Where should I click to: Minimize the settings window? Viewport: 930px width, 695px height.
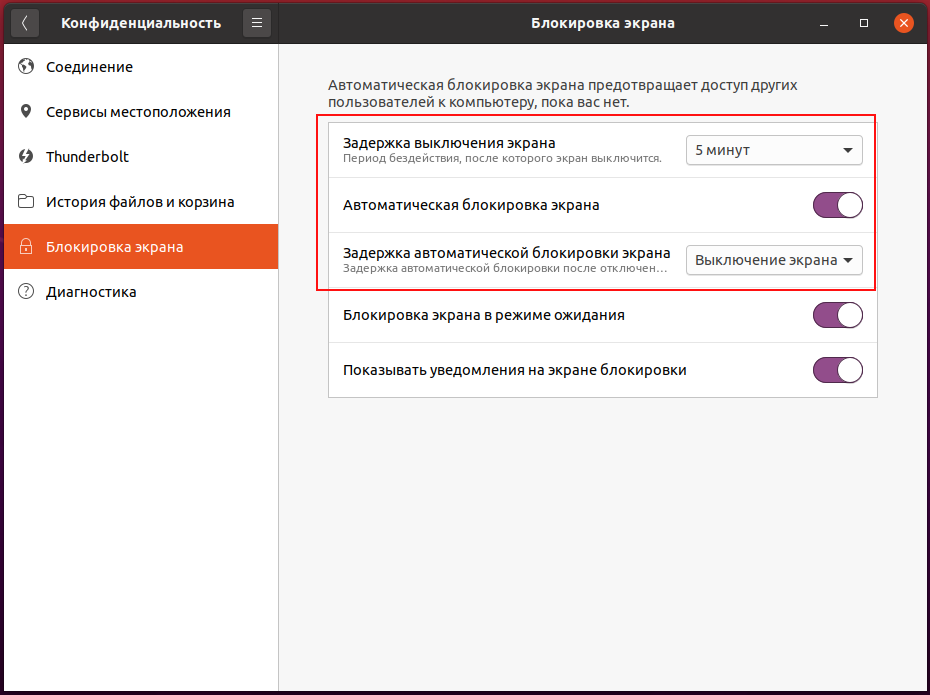(824, 23)
